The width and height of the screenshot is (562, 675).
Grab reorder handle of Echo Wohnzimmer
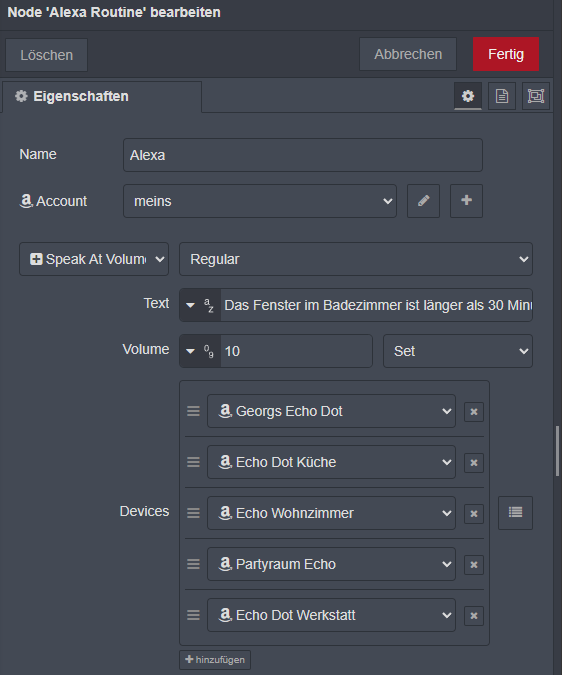(x=193, y=513)
